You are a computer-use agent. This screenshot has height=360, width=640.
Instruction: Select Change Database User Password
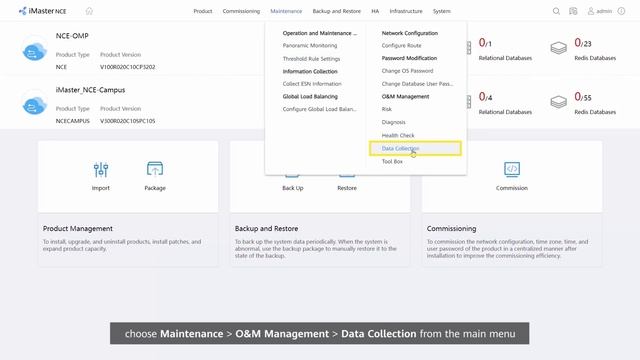[x=417, y=84]
